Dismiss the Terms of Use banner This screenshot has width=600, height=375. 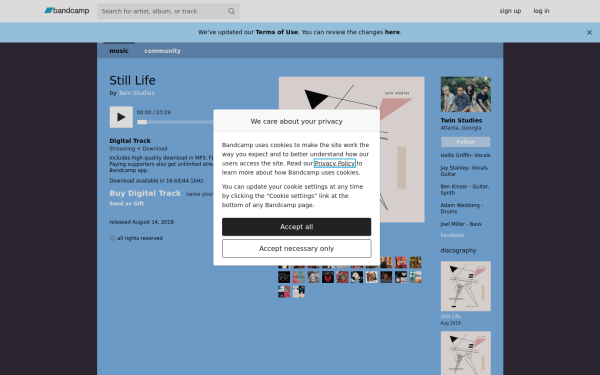589,33
